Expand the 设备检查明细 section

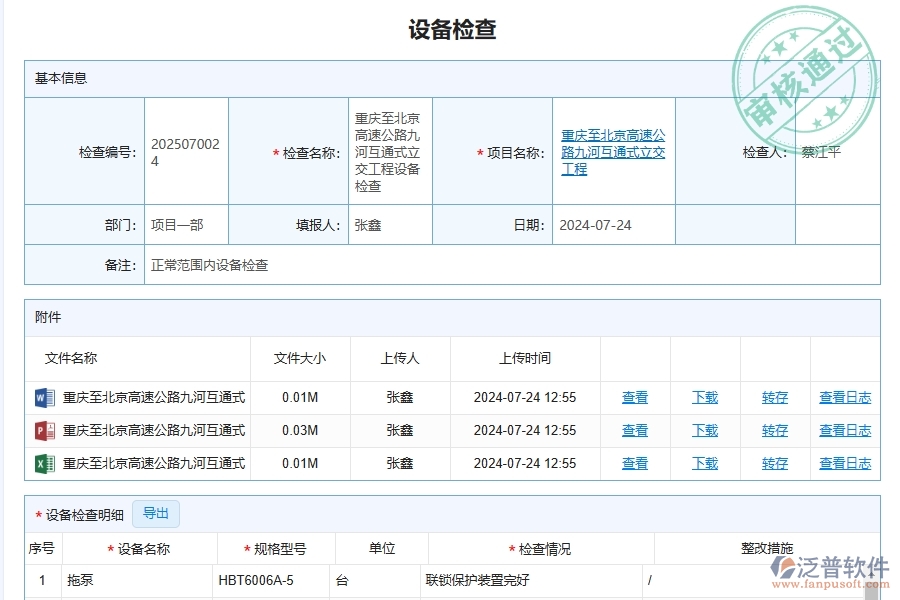coord(85,513)
